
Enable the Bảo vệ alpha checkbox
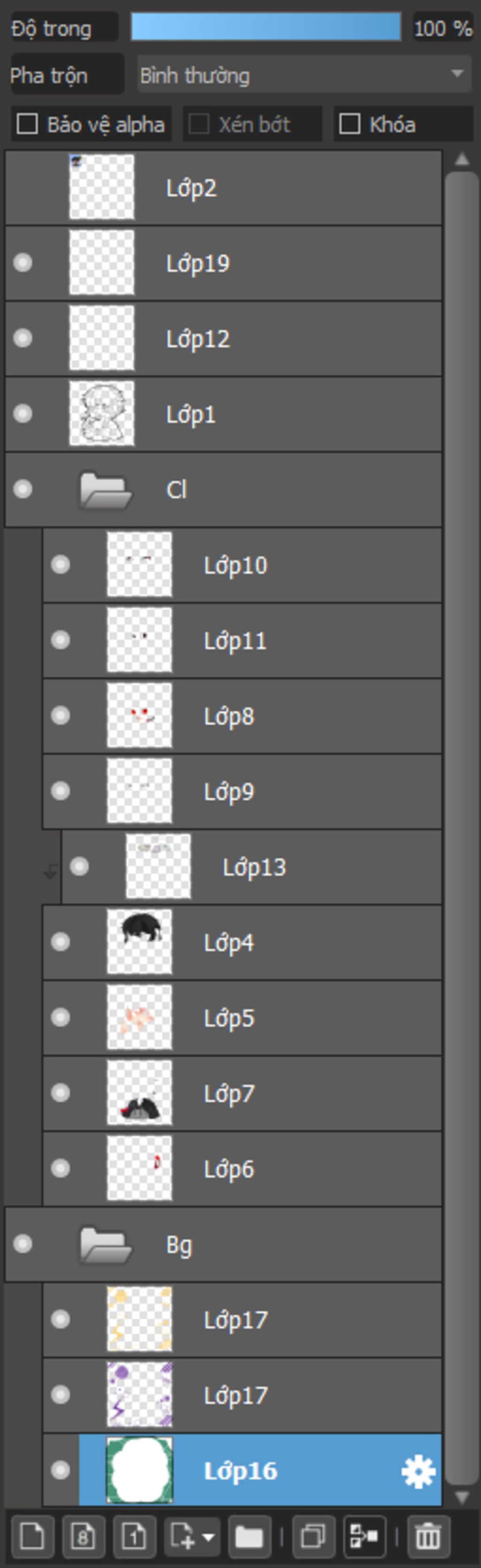(x=27, y=124)
